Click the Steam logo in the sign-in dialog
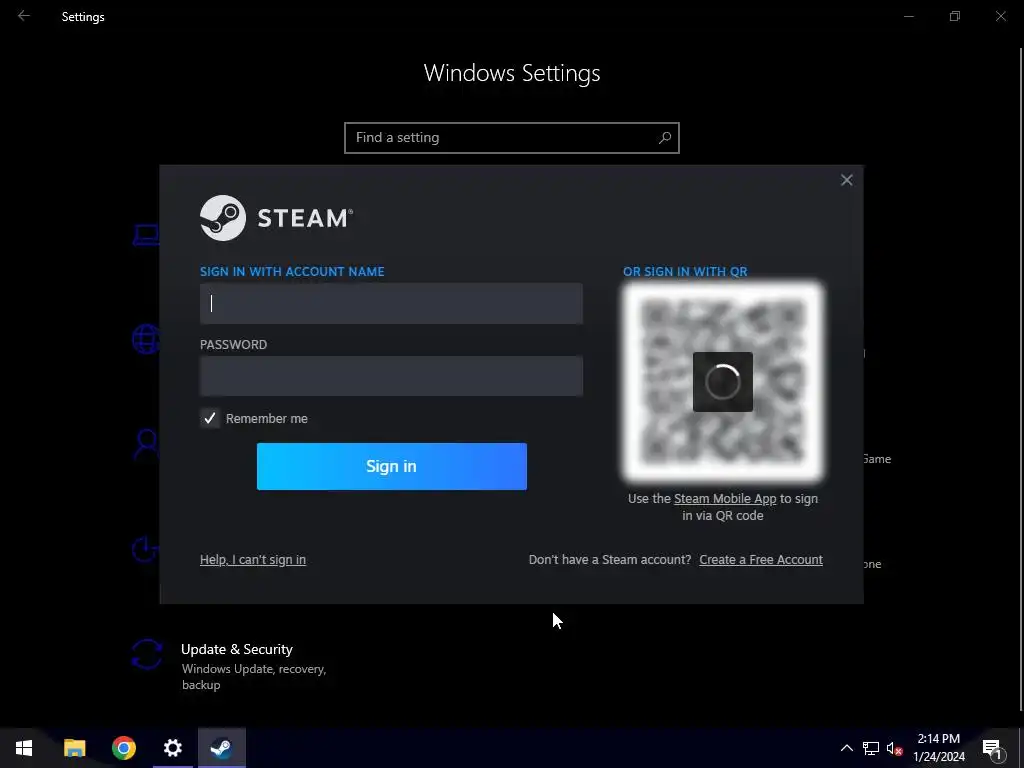 (276, 218)
